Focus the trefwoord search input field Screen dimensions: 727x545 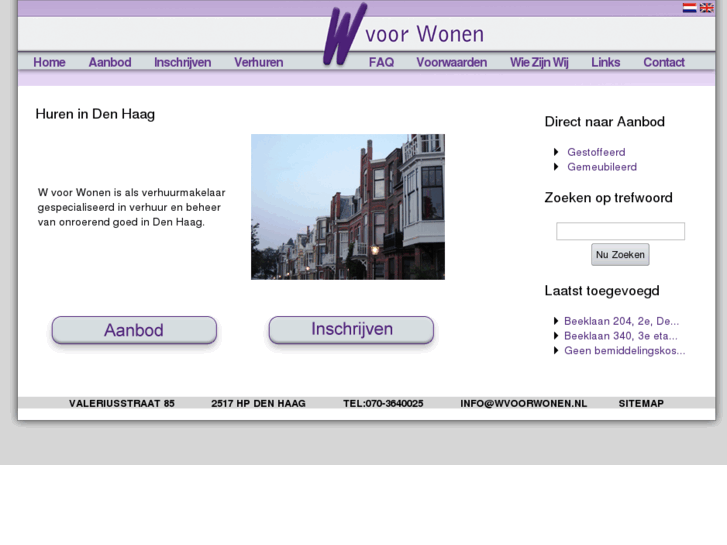(620, 231)
